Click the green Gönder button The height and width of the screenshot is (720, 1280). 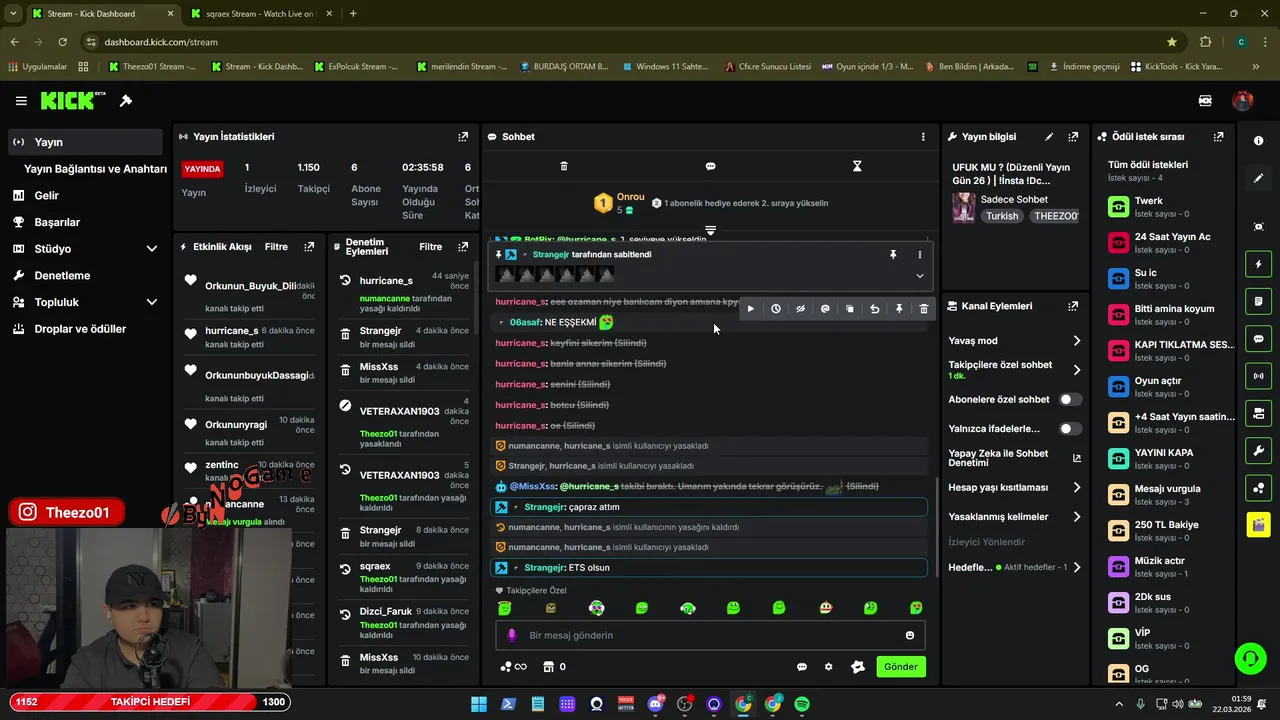[x=901, y=667]
